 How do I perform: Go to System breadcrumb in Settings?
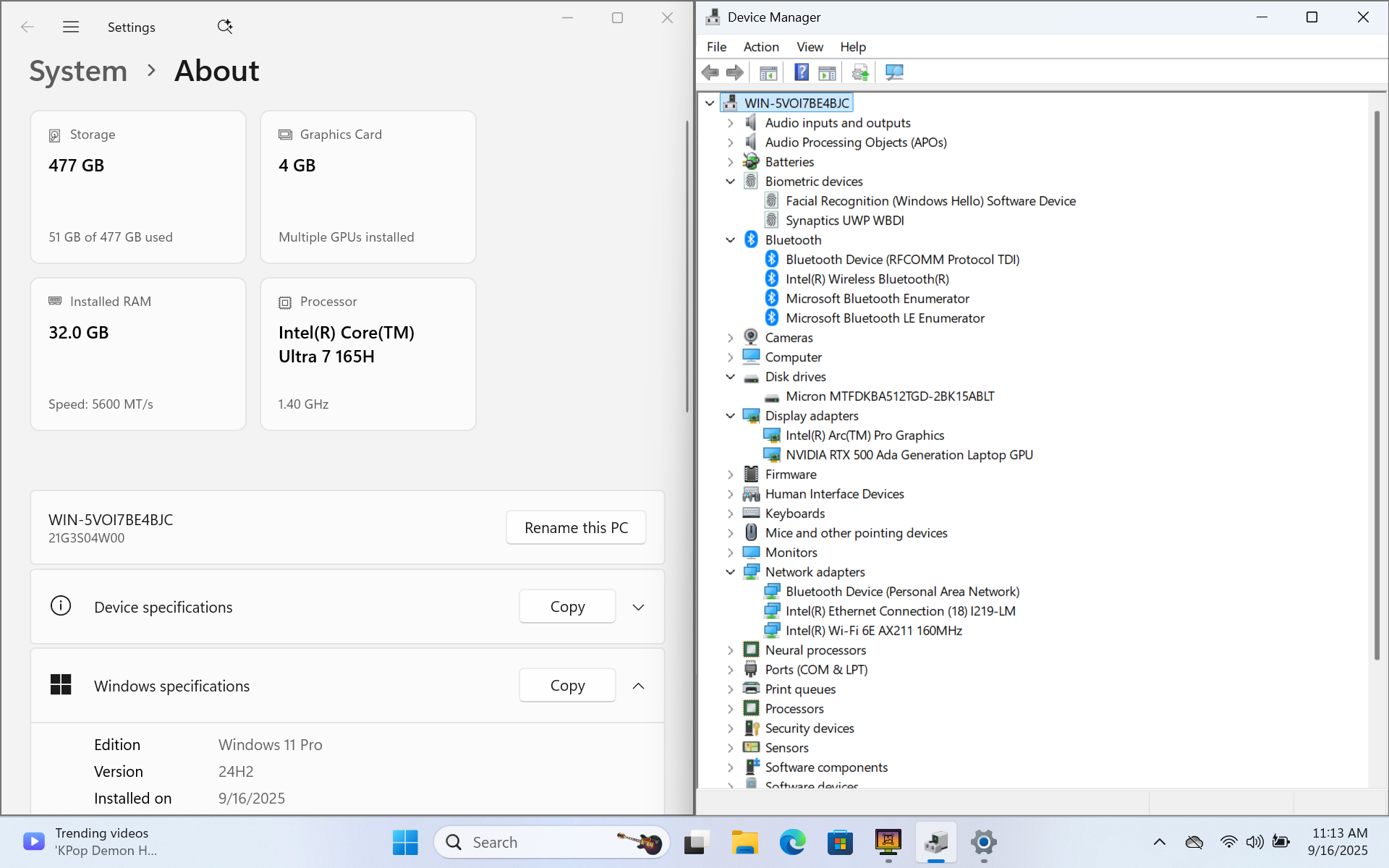pos(78,71)
